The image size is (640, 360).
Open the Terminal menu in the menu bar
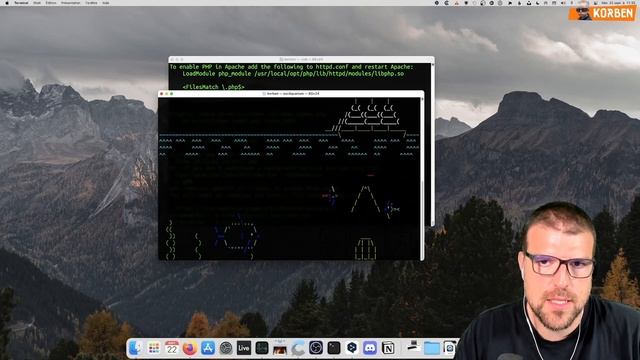click(x=21, y=3)
